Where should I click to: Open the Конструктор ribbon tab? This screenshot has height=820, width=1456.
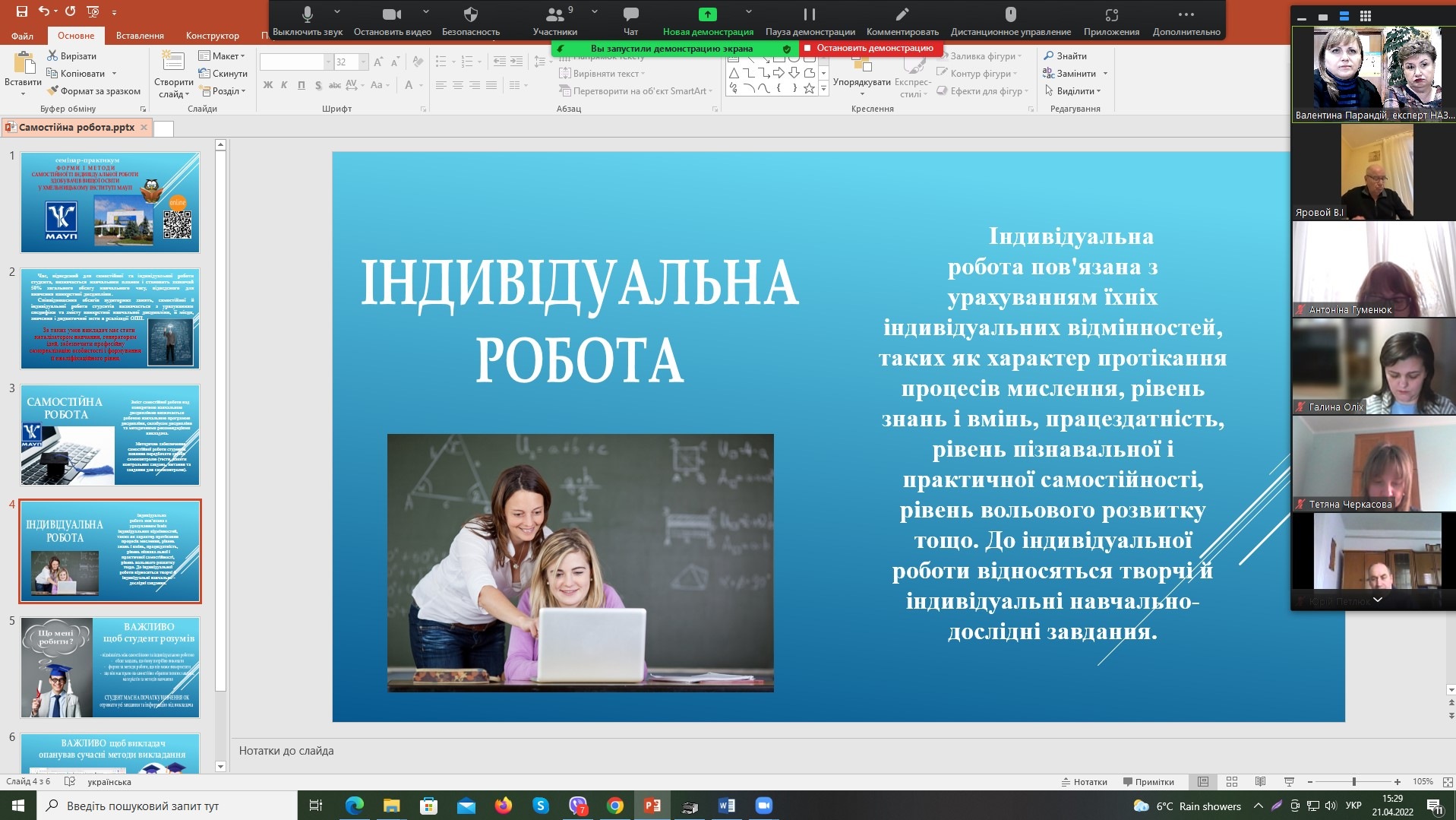(212, 35)
